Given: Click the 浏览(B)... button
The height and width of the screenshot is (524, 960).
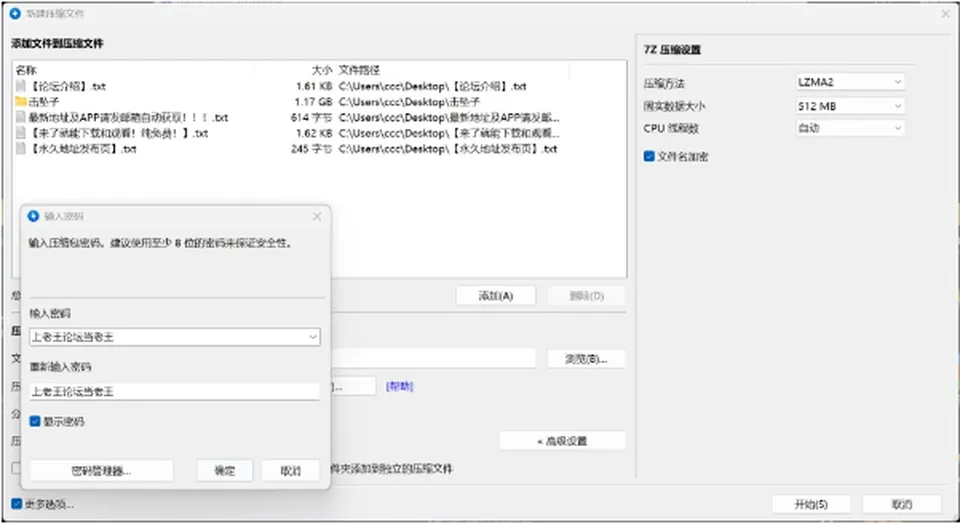Looking at the screenshot, I should pos(587,359).
